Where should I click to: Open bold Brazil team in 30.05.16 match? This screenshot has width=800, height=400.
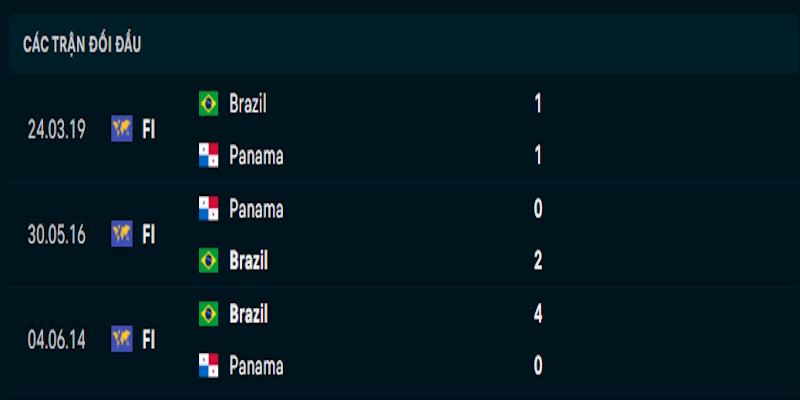(248, 261)
